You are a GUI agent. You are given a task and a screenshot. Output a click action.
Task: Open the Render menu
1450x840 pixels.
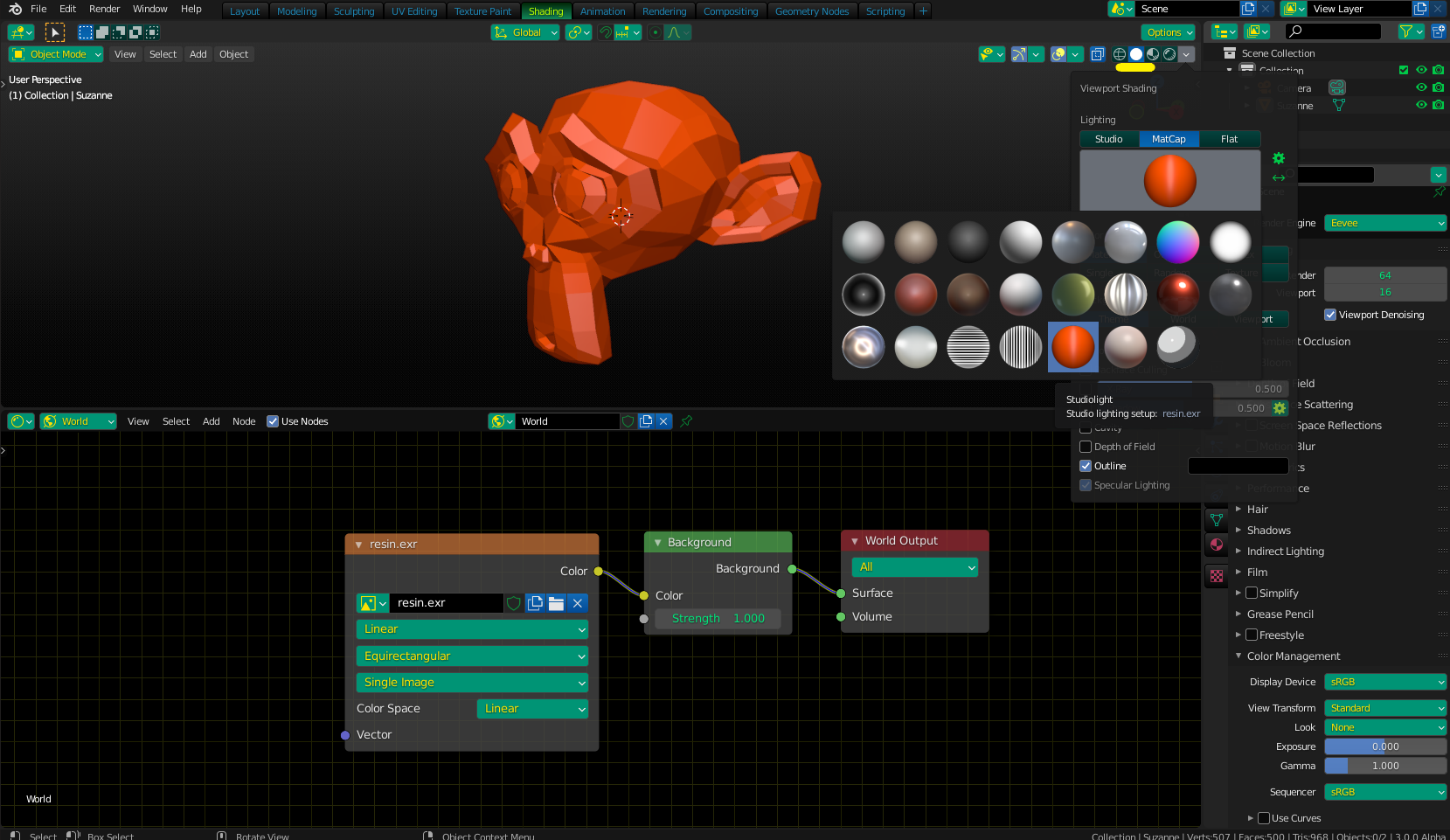[105, 9]
